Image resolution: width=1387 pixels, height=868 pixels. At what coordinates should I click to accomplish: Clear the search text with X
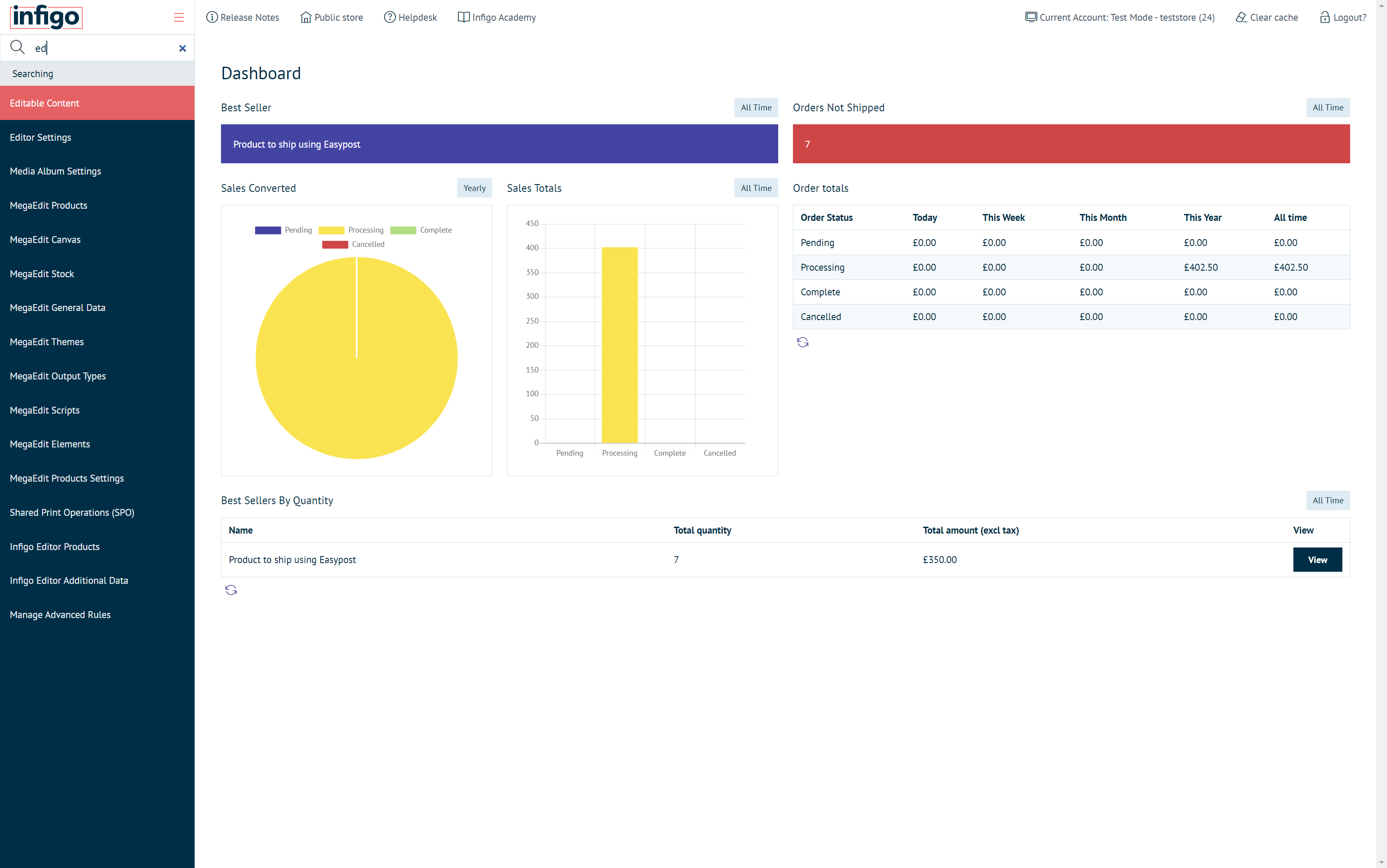click(182, 48)
